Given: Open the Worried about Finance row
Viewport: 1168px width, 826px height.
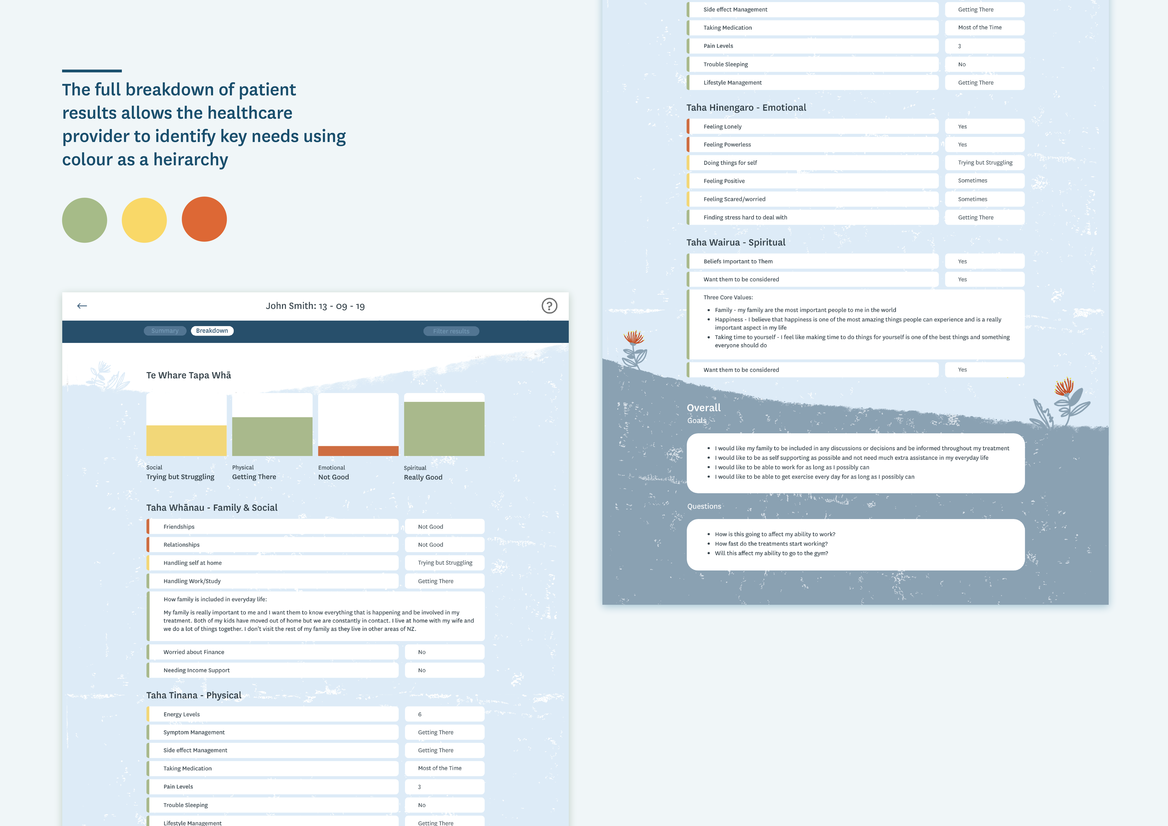Looking at the screenshot, I should [x=273, y=652].
